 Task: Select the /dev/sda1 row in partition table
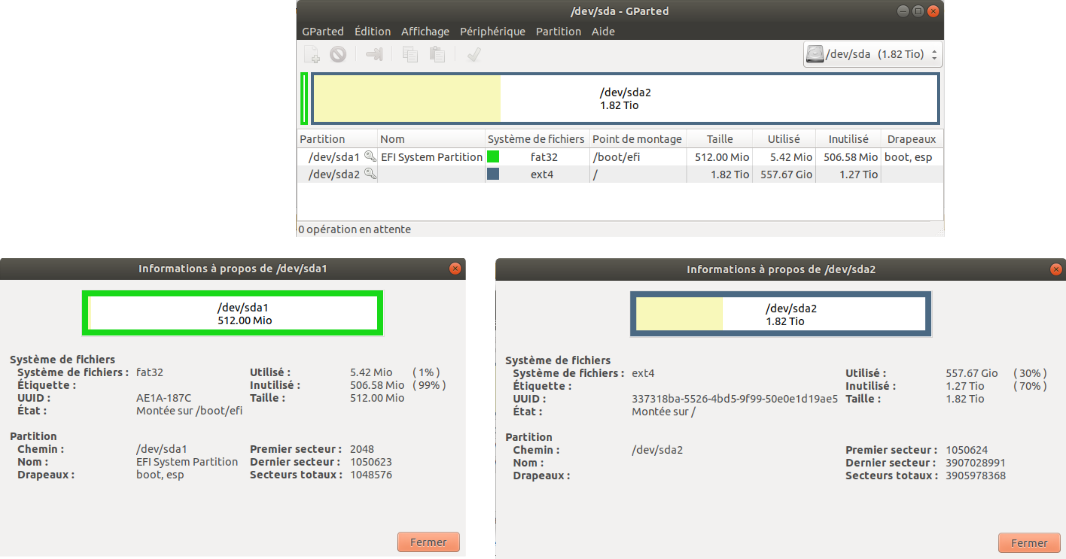[620, 156]
